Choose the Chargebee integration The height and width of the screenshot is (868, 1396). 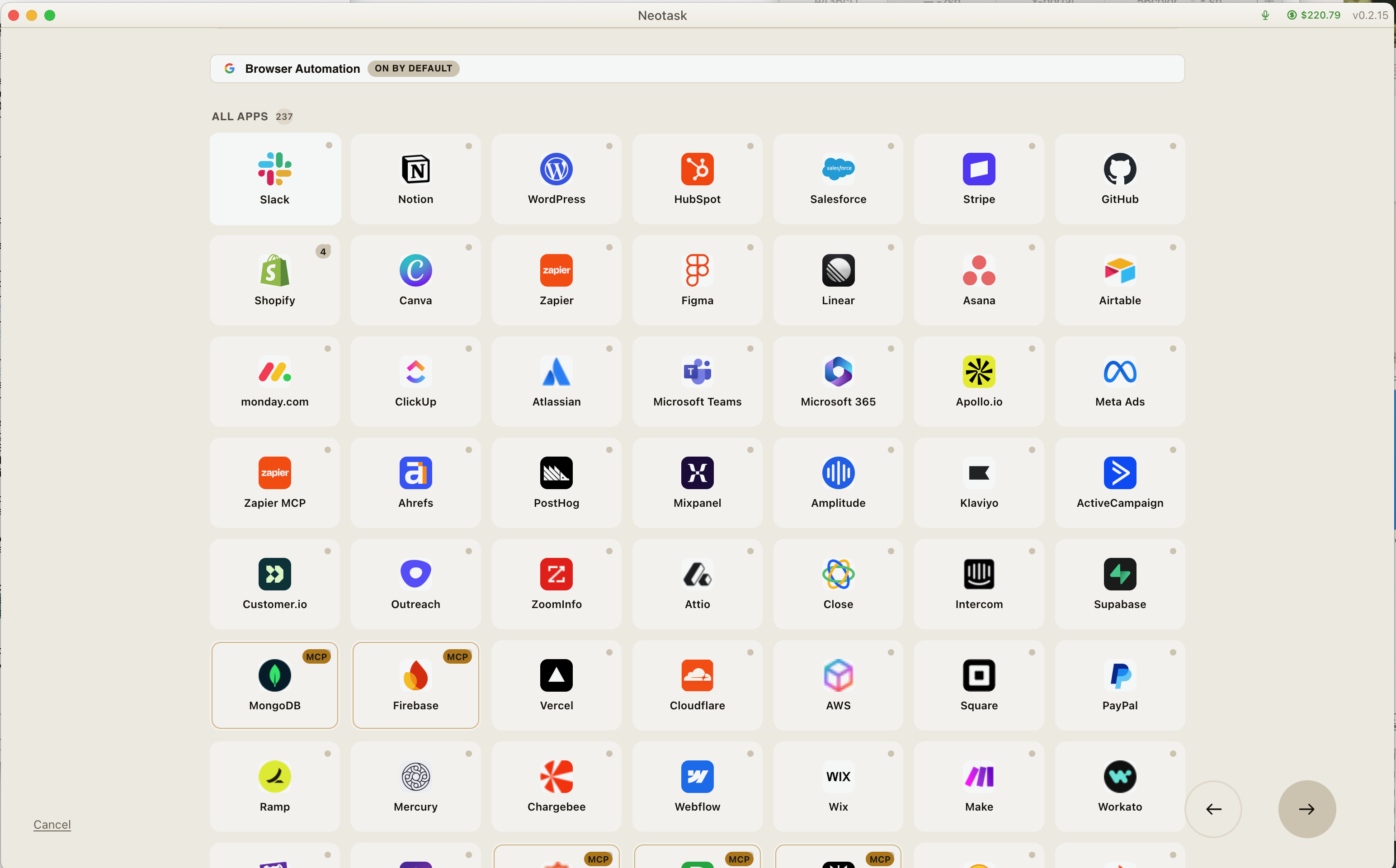click(x=556, y=787)
